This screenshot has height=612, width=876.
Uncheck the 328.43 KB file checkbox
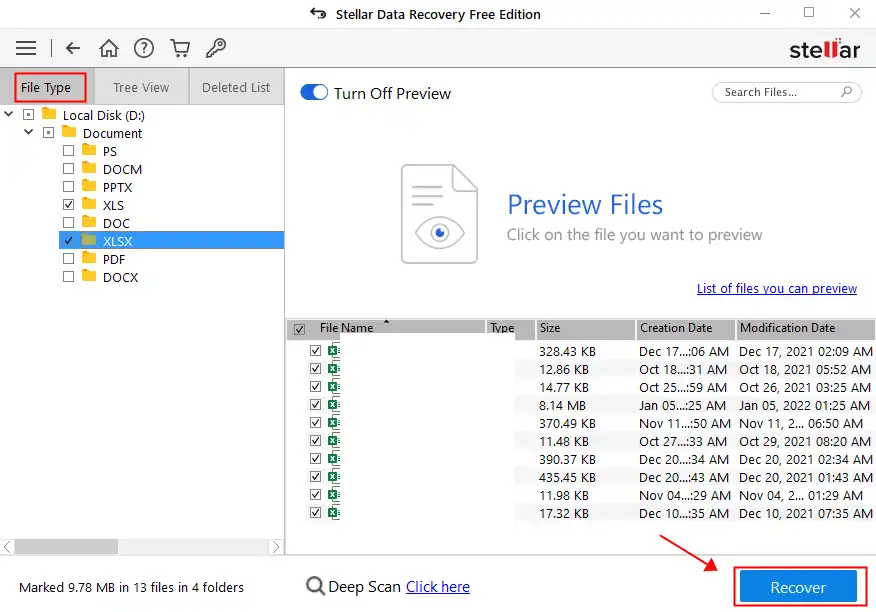pos(315,350)
